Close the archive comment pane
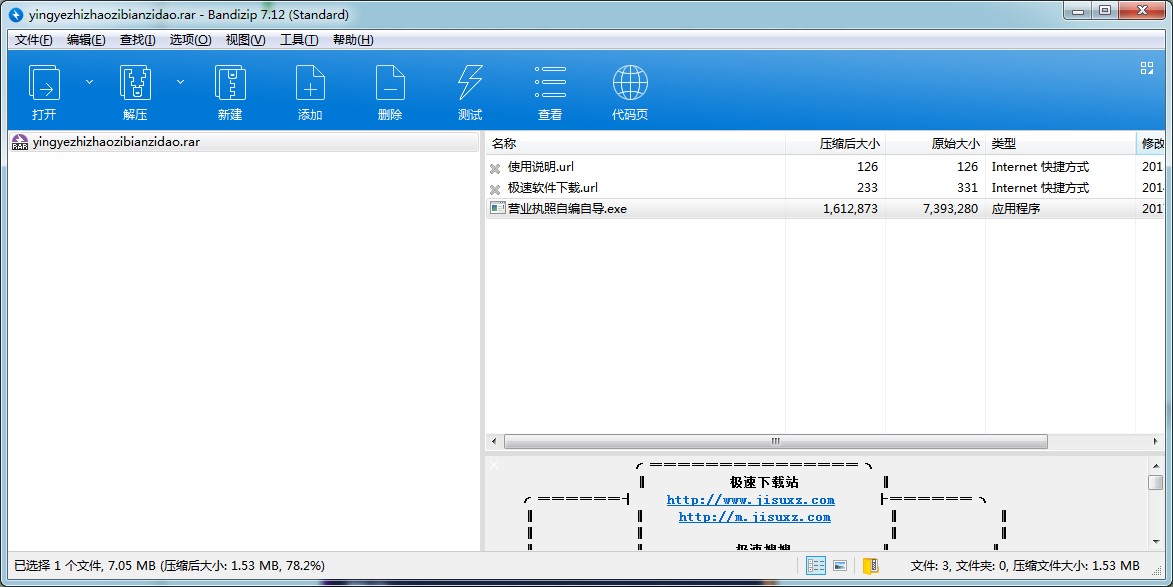 (493, 465)
